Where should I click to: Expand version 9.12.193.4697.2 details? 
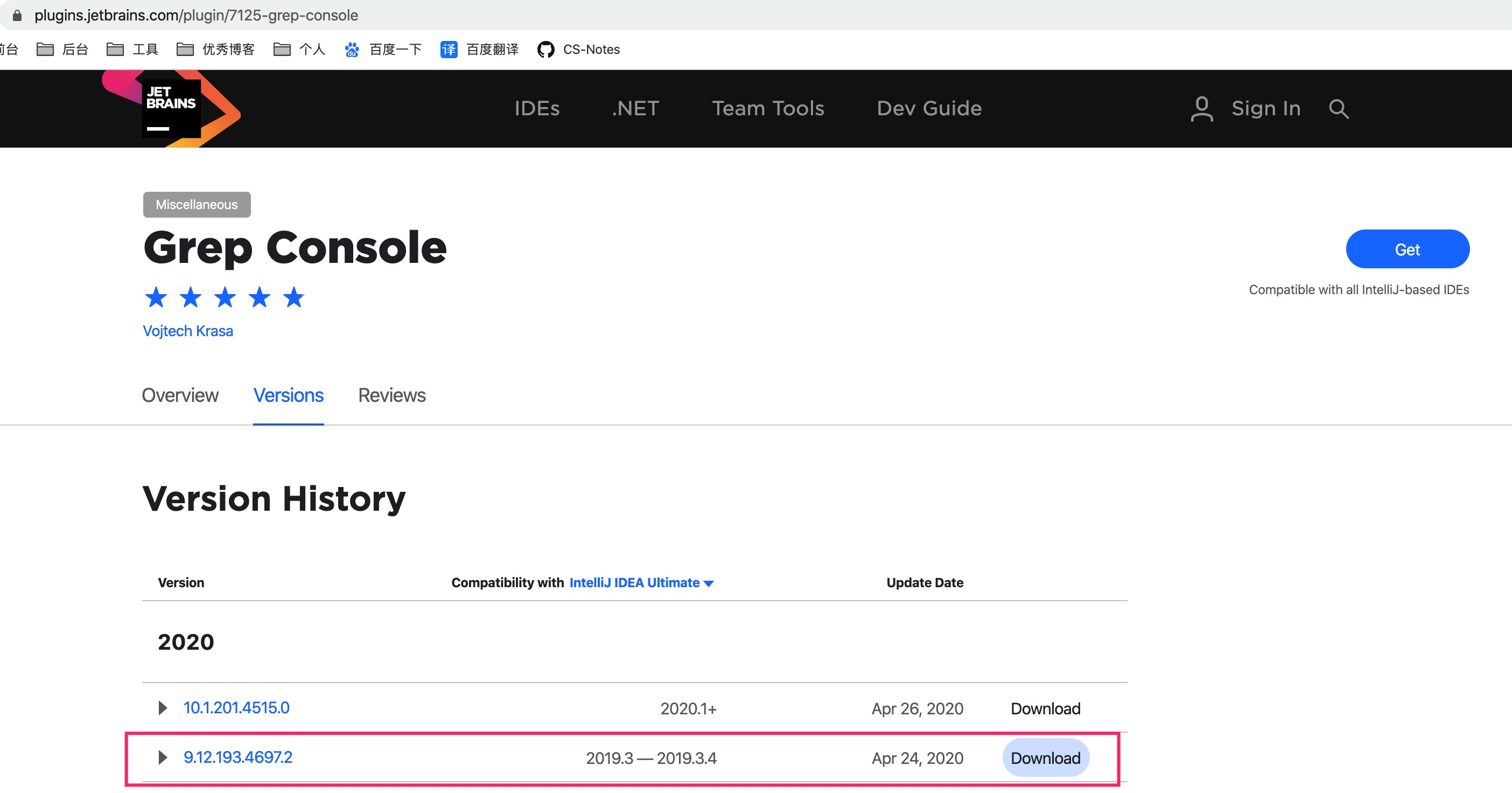pos(163,757)
